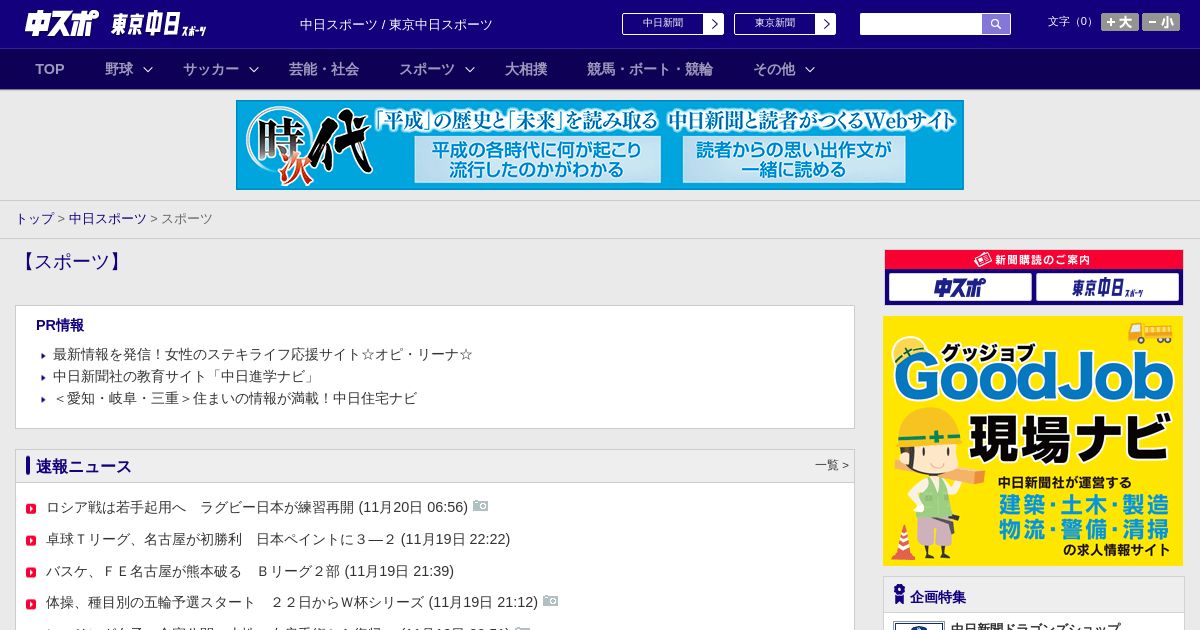Select the 速報ニュース section heading
Viewport: 1200px width, 630px height.
(84, 466)
